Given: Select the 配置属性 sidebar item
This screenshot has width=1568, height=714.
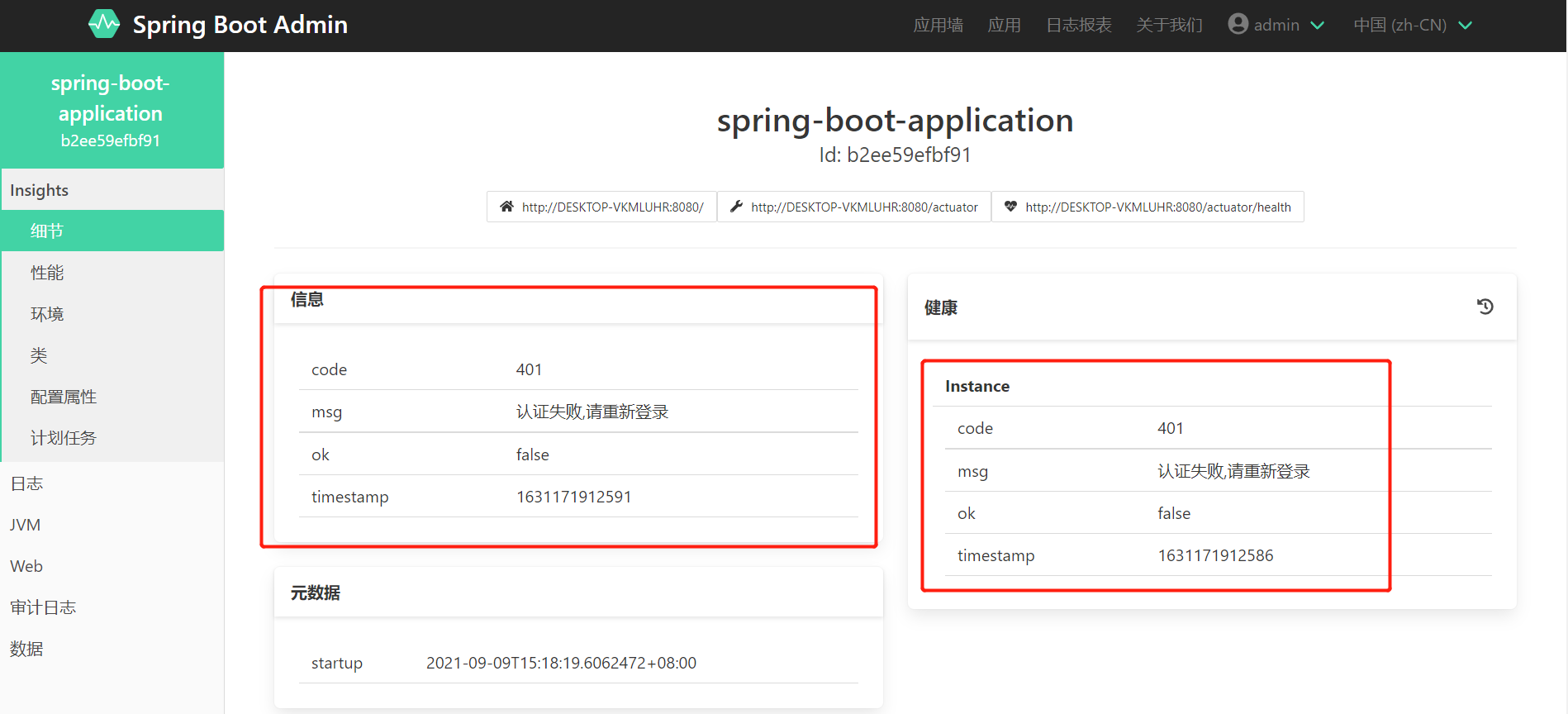Looking at the screenshot, I should pos(112,397).
